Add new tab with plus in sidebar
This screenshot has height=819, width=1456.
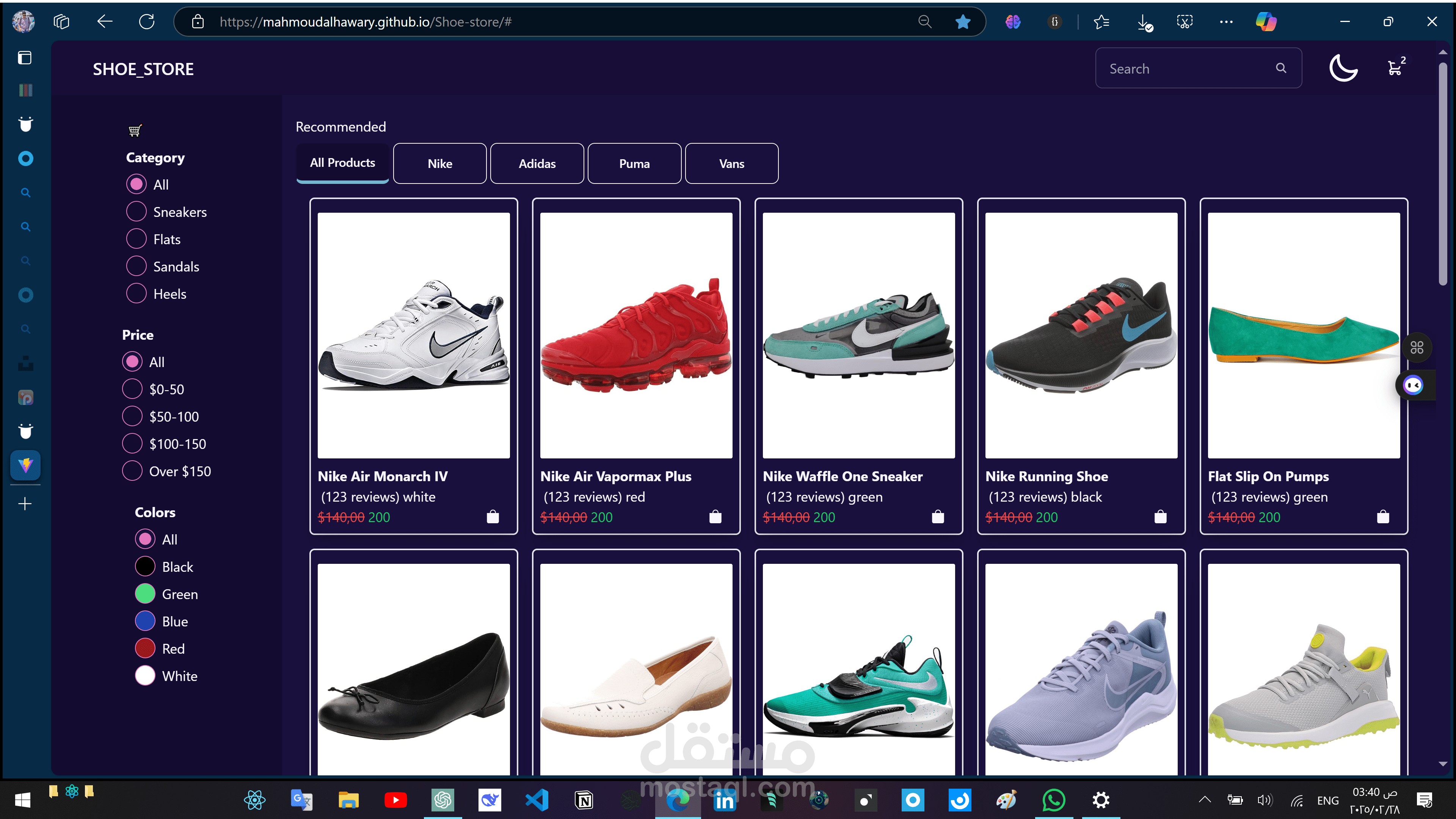tap(25, 504)
